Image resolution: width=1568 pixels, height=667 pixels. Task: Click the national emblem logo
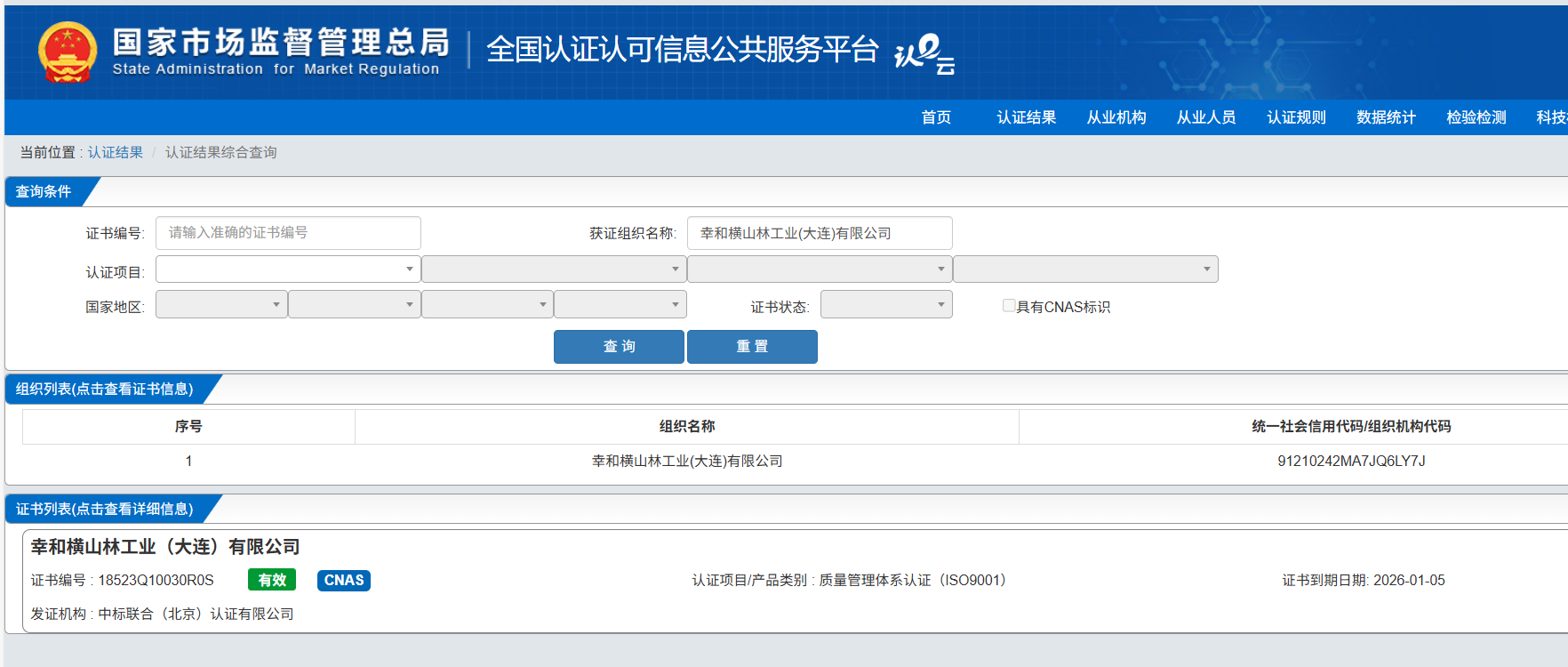(x=67, y=52)
